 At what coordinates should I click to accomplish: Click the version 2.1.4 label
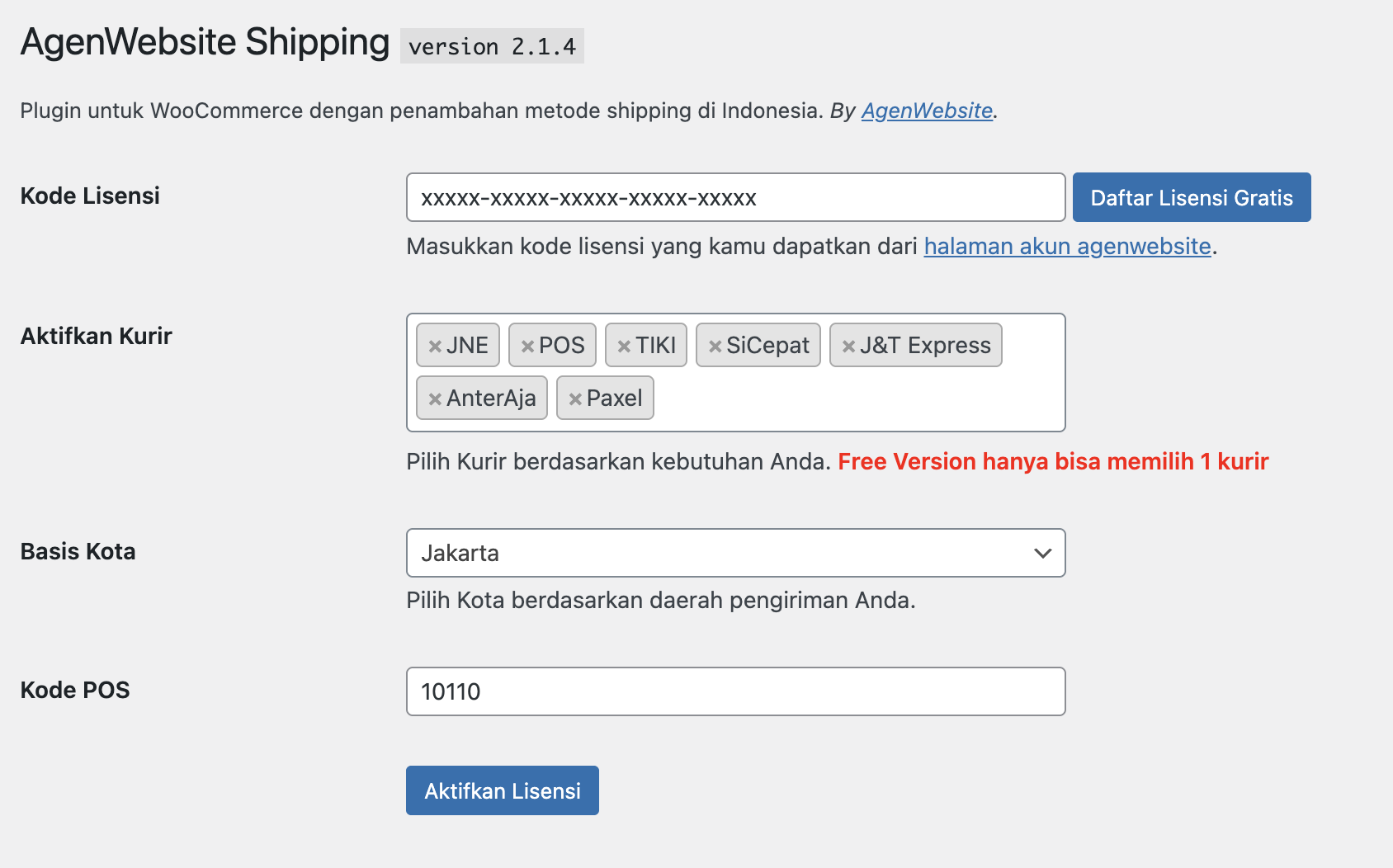tap(492, 46)
